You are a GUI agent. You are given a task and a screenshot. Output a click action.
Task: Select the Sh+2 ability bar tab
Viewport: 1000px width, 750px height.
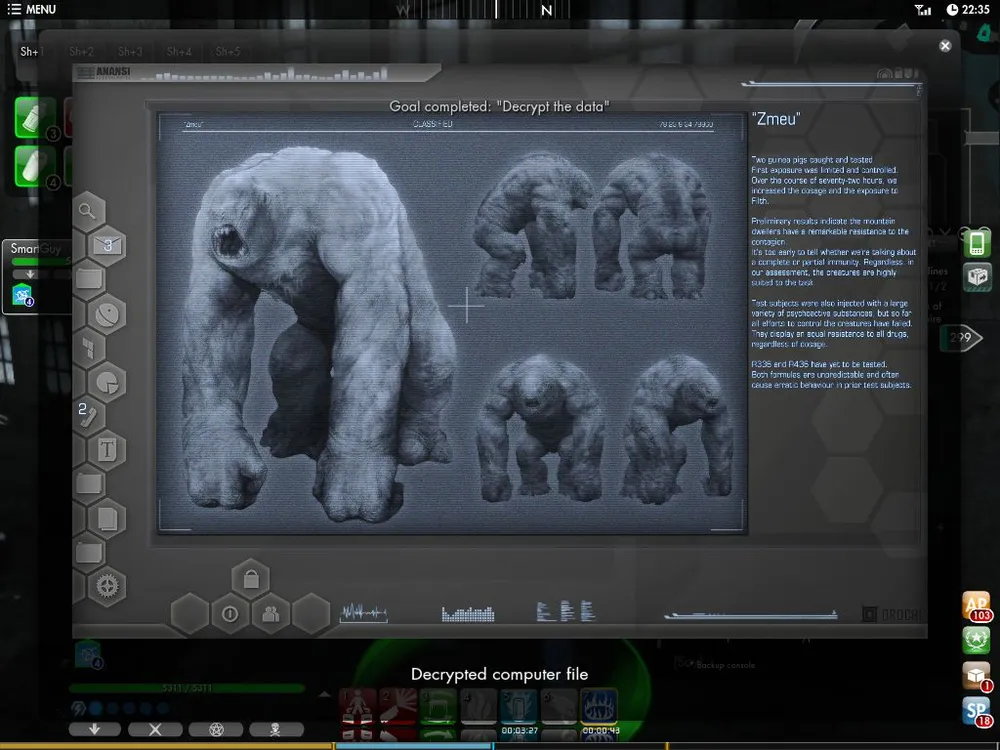click(81, 51)
